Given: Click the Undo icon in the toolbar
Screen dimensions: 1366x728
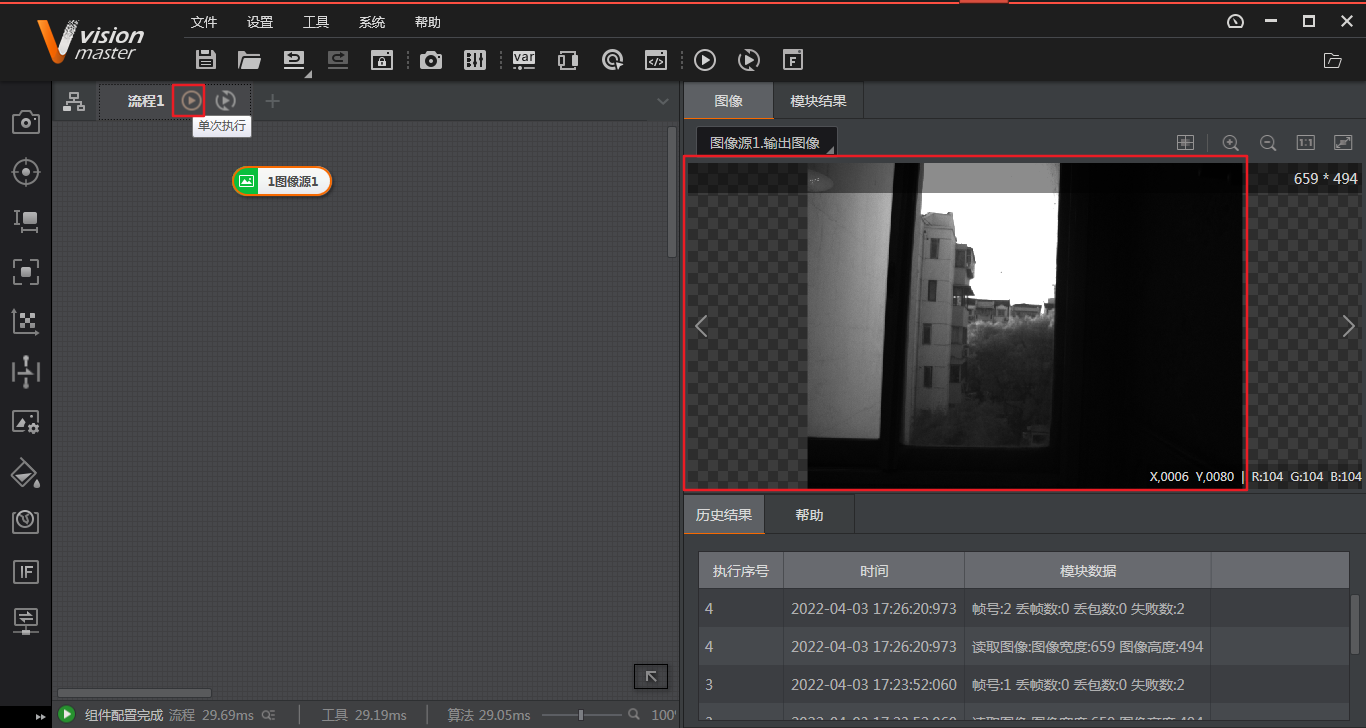Looking at the screenshot, I should (x=294, y=60).
